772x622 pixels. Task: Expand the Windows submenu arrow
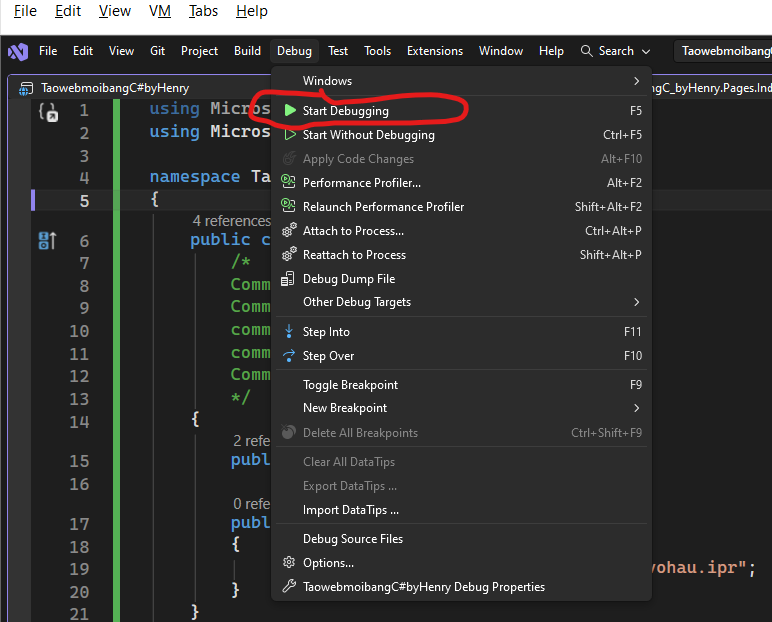tap(636, 81)
